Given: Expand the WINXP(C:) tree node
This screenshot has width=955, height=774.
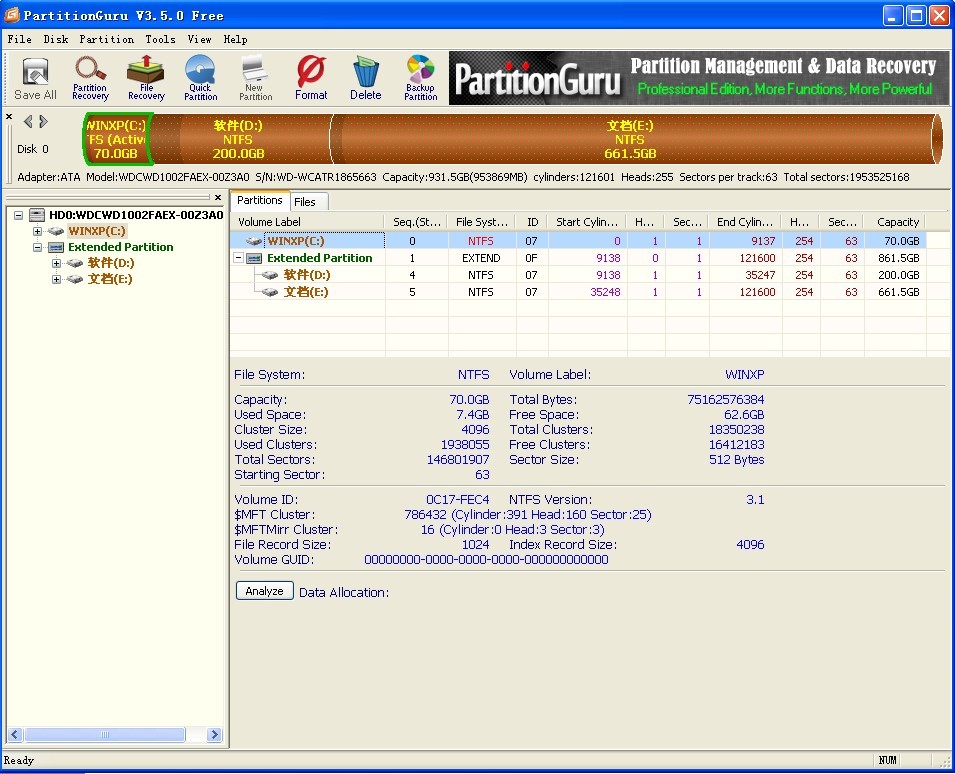Looking at the screenshot, I should click(38, 231).
